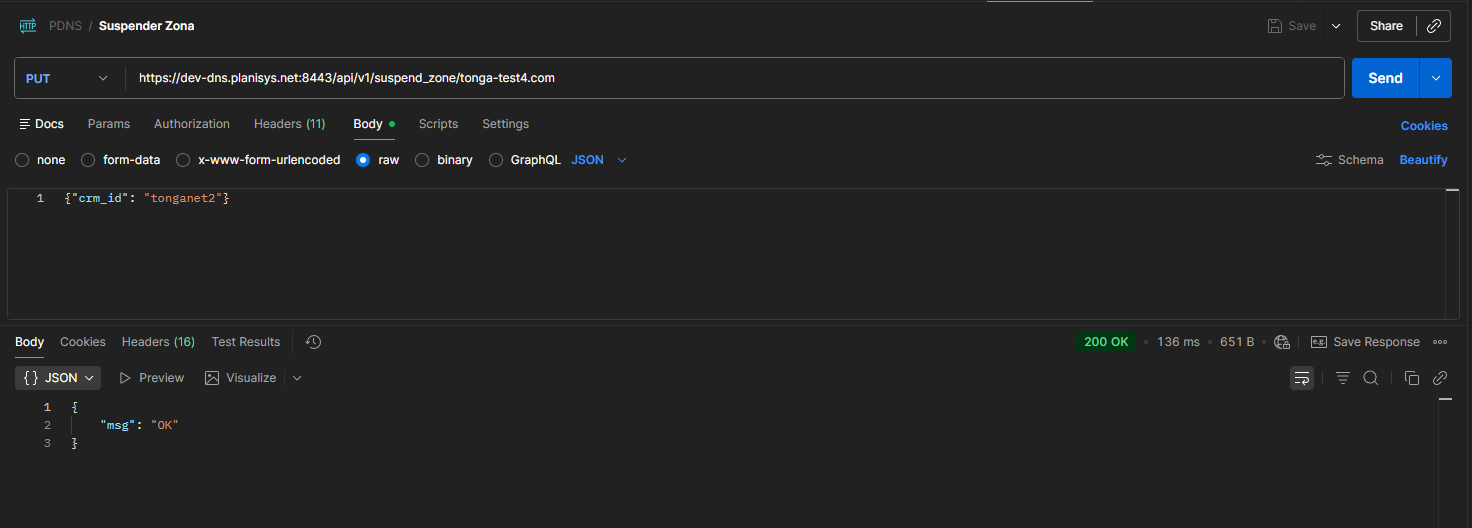Expand Visualize options chevron
The width and height of the screenshot is (1472, 528).
[297, 378]
